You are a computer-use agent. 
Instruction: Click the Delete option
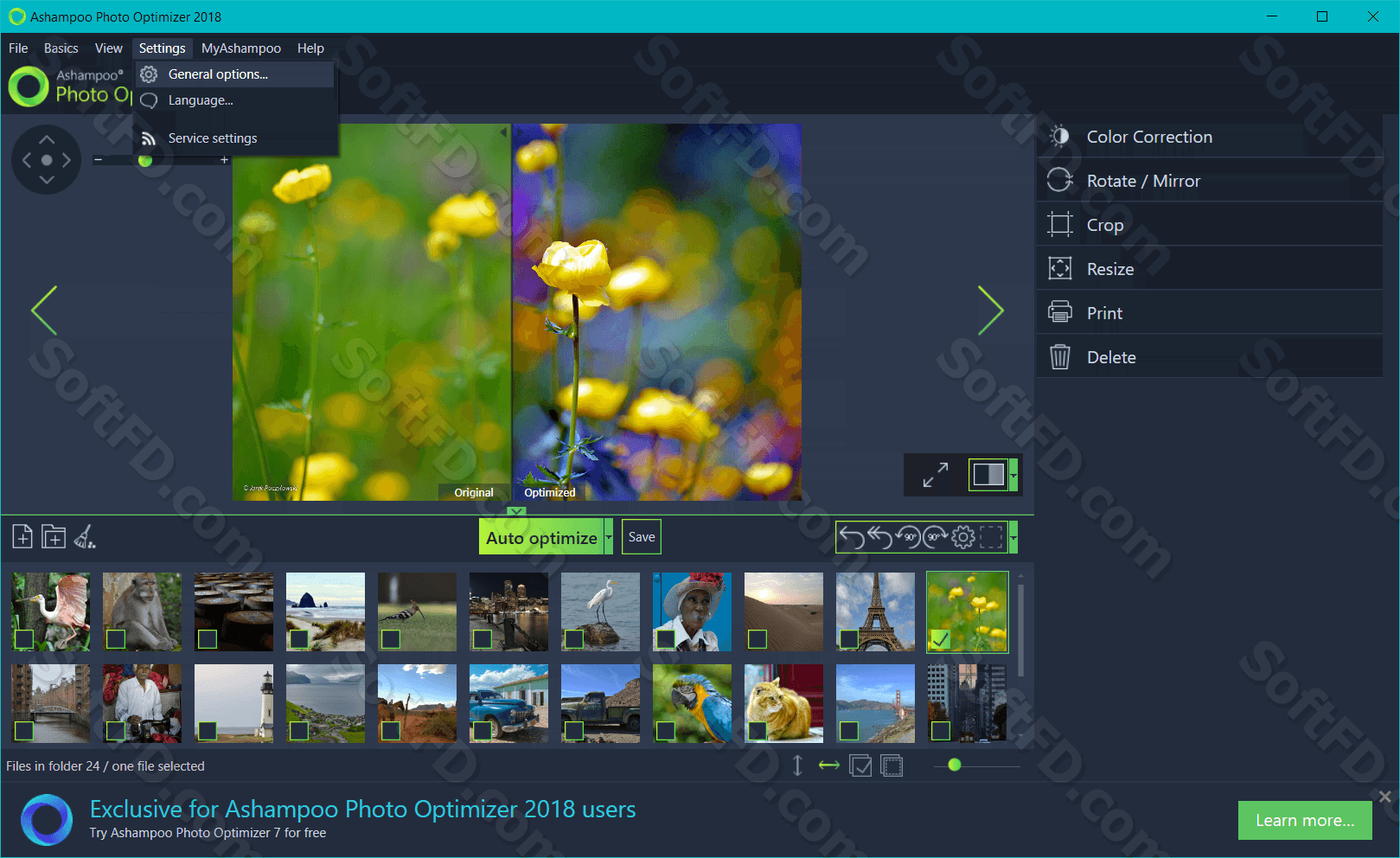(1210, 357)
